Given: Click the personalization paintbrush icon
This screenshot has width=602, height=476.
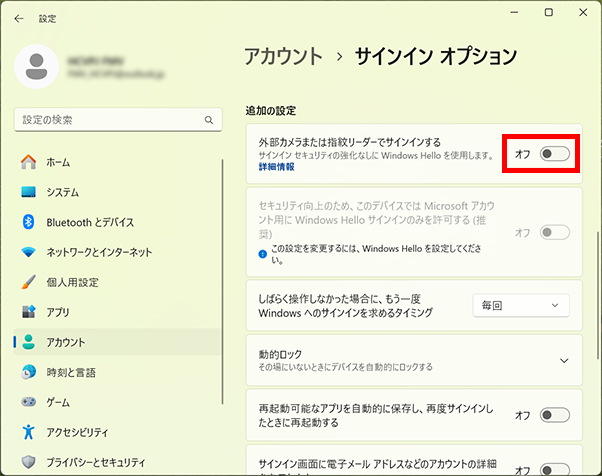Looking at the screenshot, I should click(x=28, y=282).
